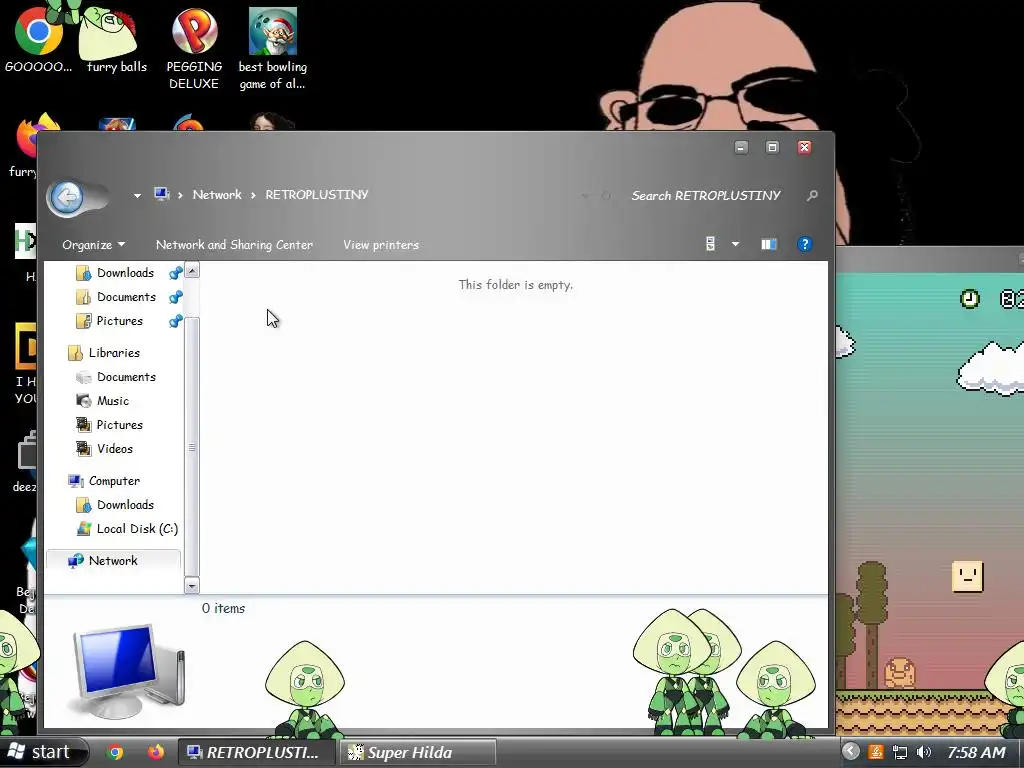Open Explorer help question mark
This screenshot has height=768, width=1024.
point(805,244)
